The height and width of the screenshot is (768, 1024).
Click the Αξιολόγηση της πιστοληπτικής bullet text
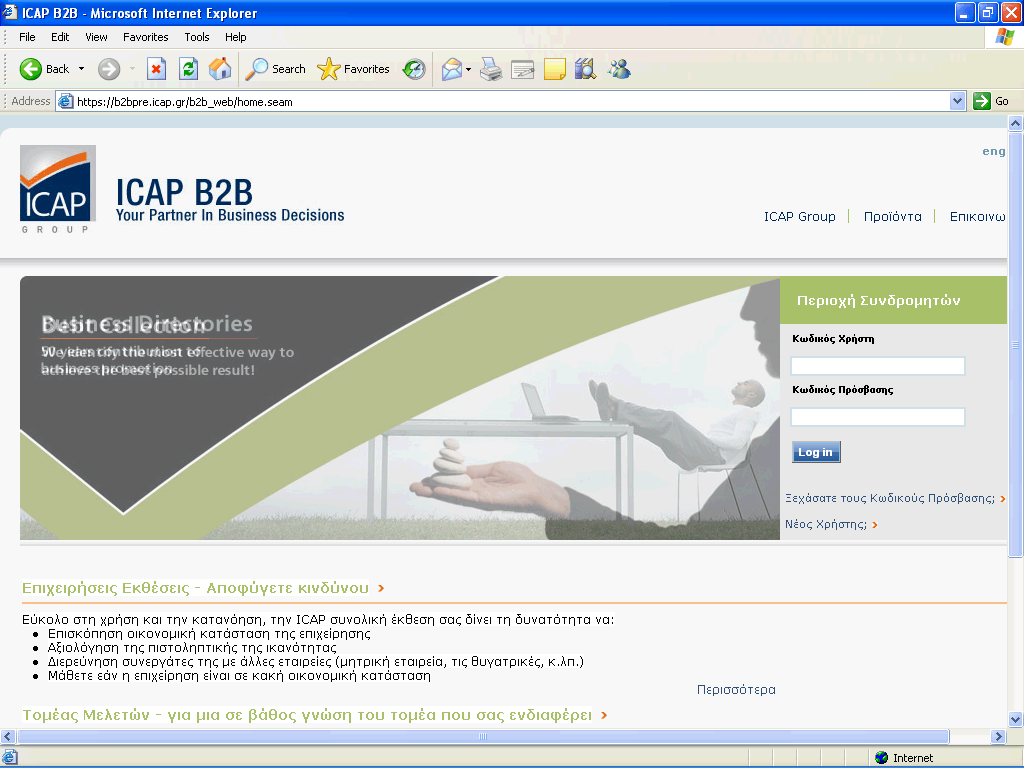pos(192,648)
